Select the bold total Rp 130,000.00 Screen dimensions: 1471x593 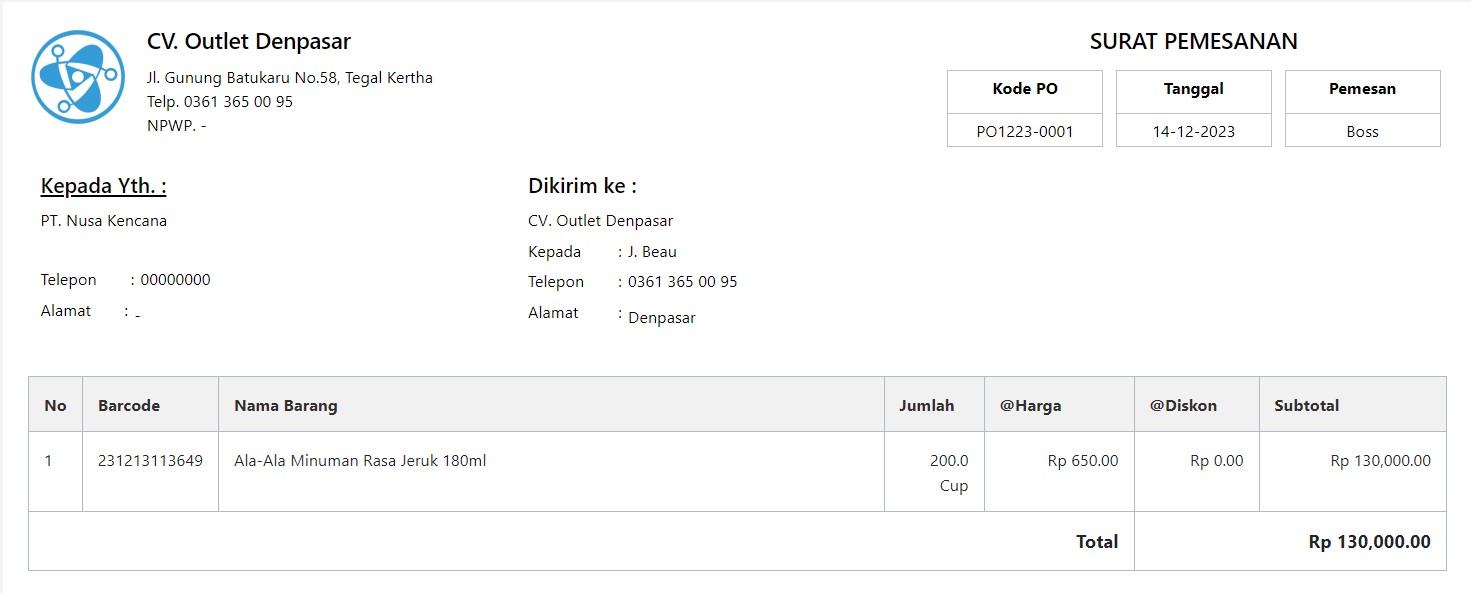point(1370,542)
